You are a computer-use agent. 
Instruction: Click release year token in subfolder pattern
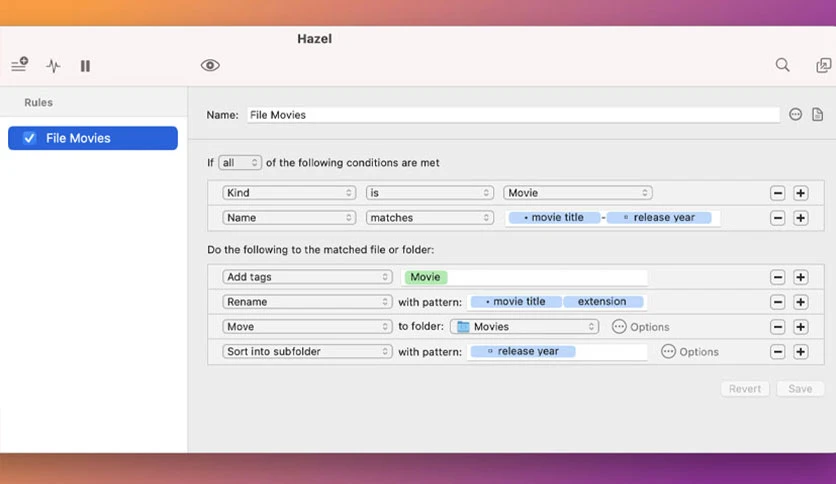coord(523,351)
